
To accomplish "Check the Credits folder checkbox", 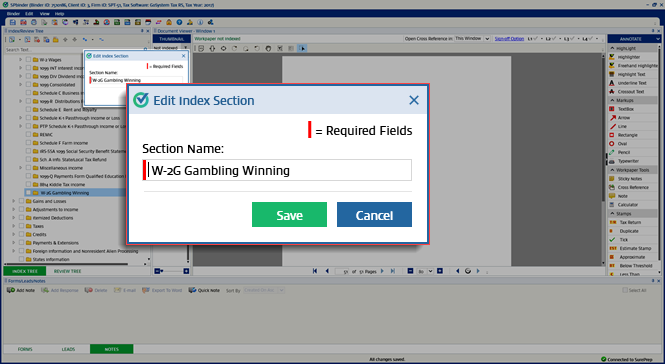I will 21,234.
